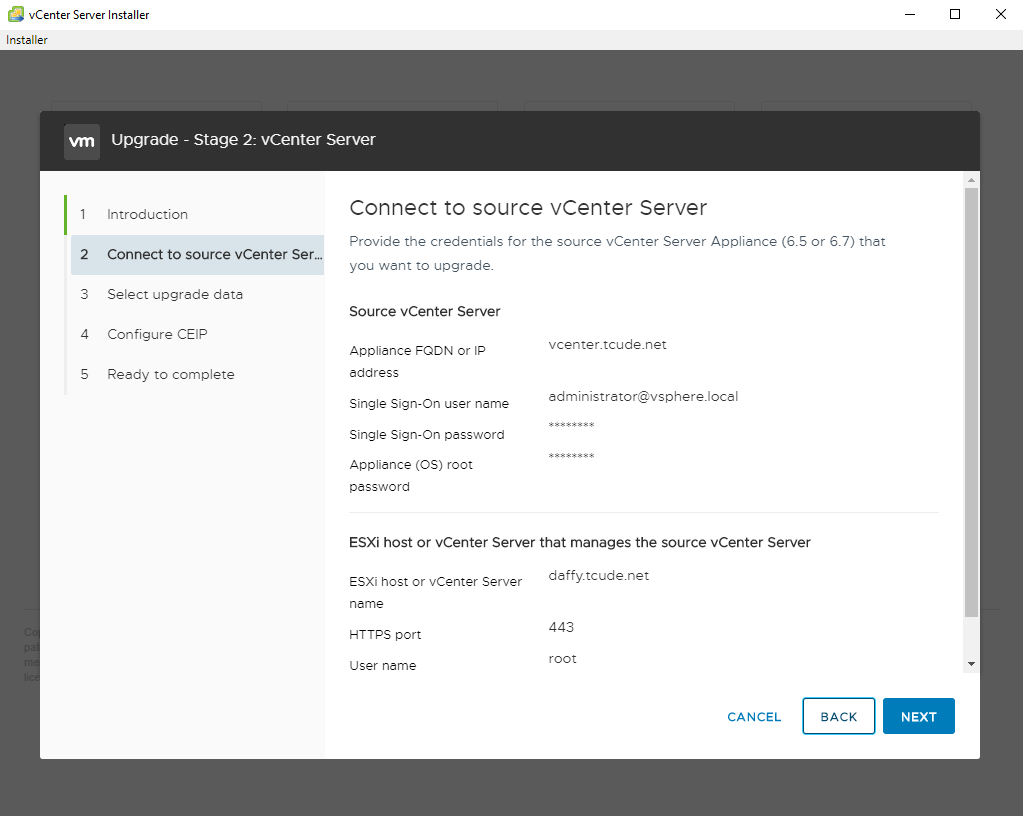Click 'Upgrade - Stage 2: vCenter Server' title

pos(243,140)
